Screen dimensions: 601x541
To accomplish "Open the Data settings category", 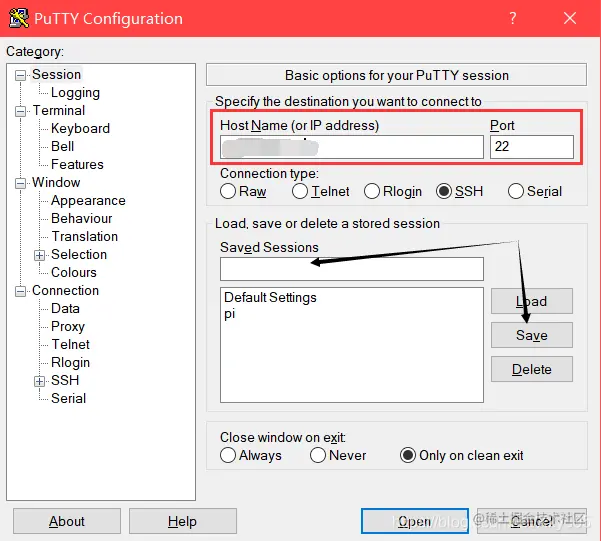I will [65, 308].
